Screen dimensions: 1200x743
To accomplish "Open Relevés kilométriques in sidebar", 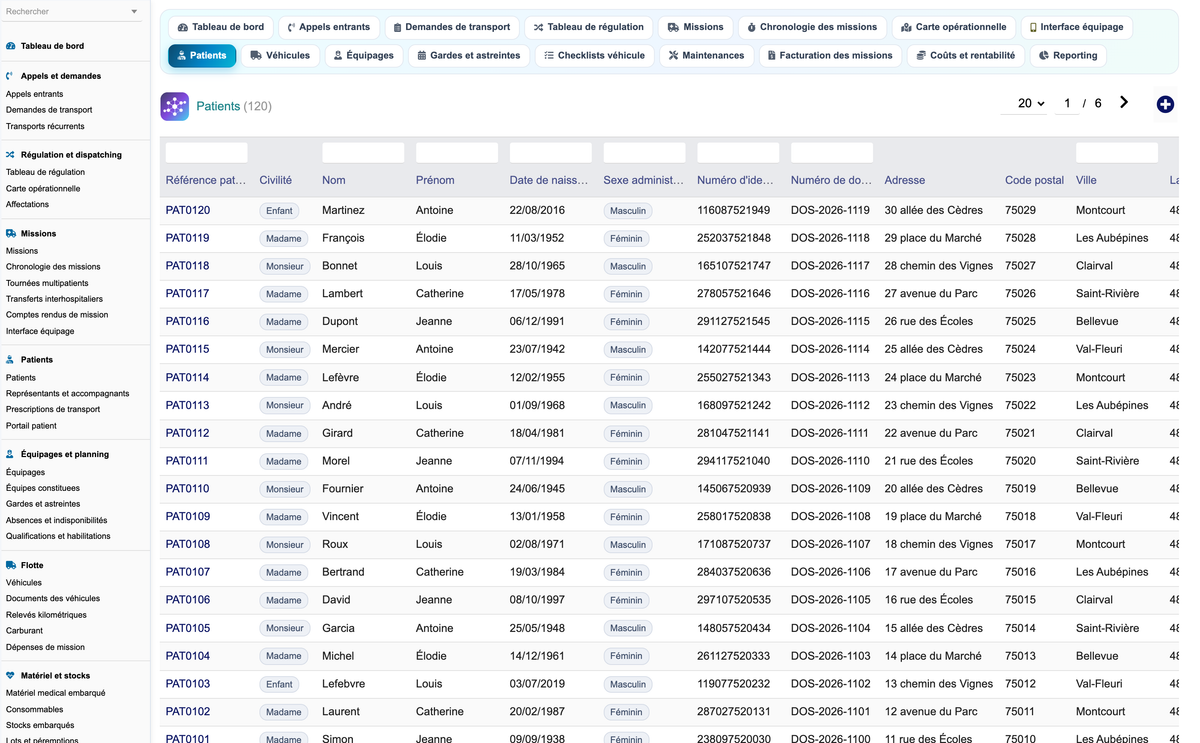I will point(46,615).
